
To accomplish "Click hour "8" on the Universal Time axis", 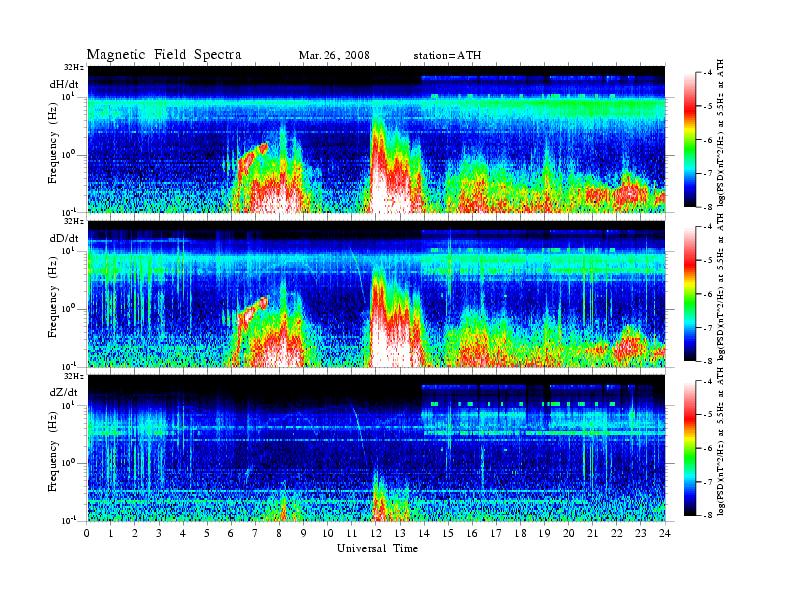I will coord(279,533).
